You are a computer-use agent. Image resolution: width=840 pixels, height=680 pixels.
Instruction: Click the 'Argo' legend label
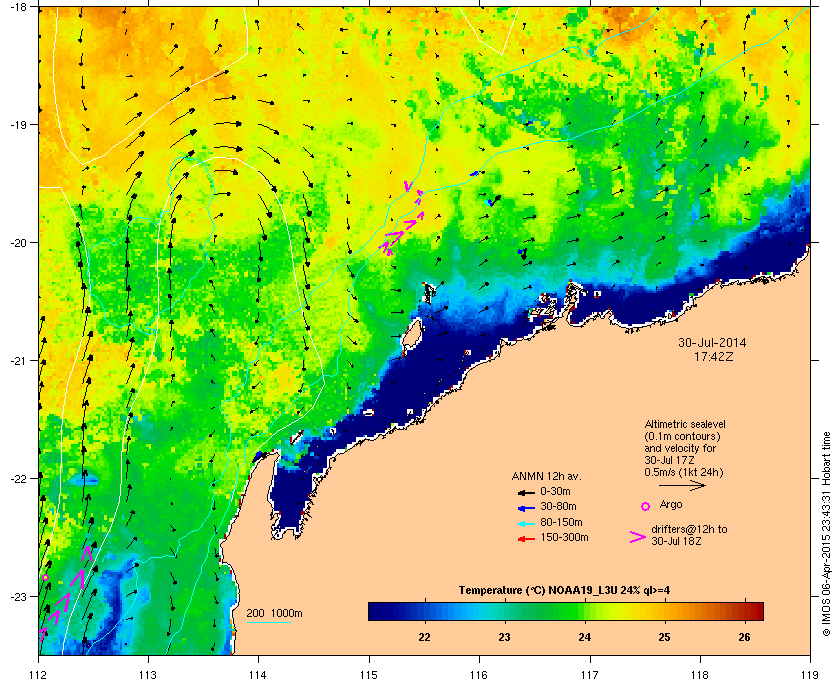click(671, 505)
